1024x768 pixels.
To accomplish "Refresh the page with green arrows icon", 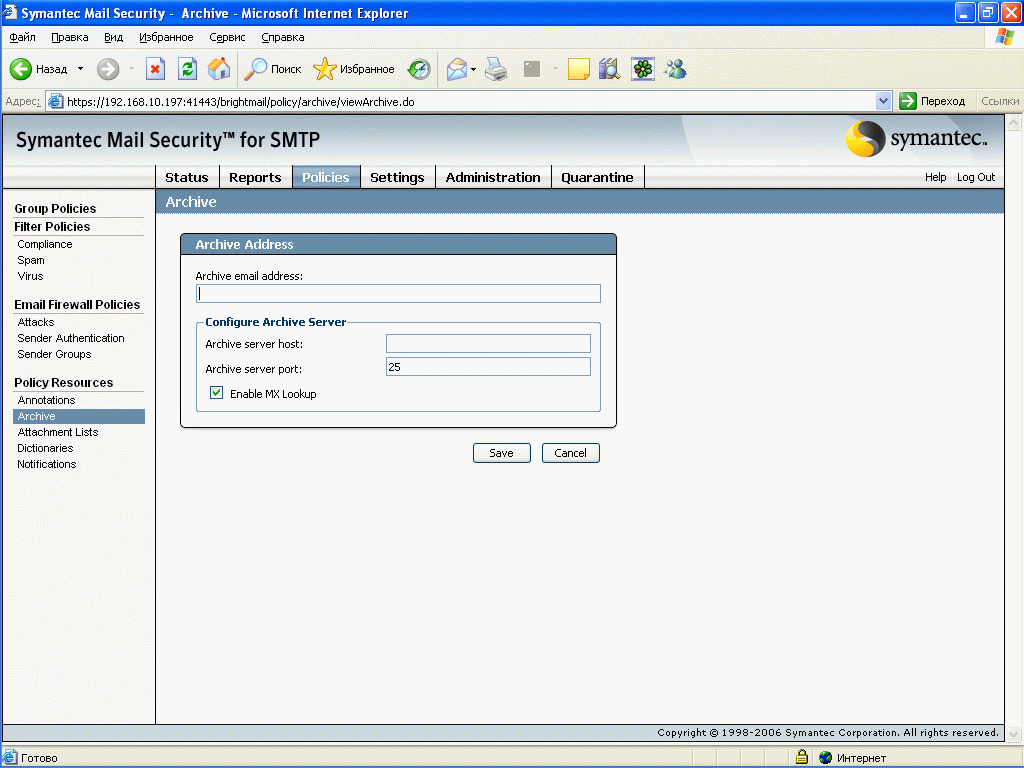I will coord(187,69).
